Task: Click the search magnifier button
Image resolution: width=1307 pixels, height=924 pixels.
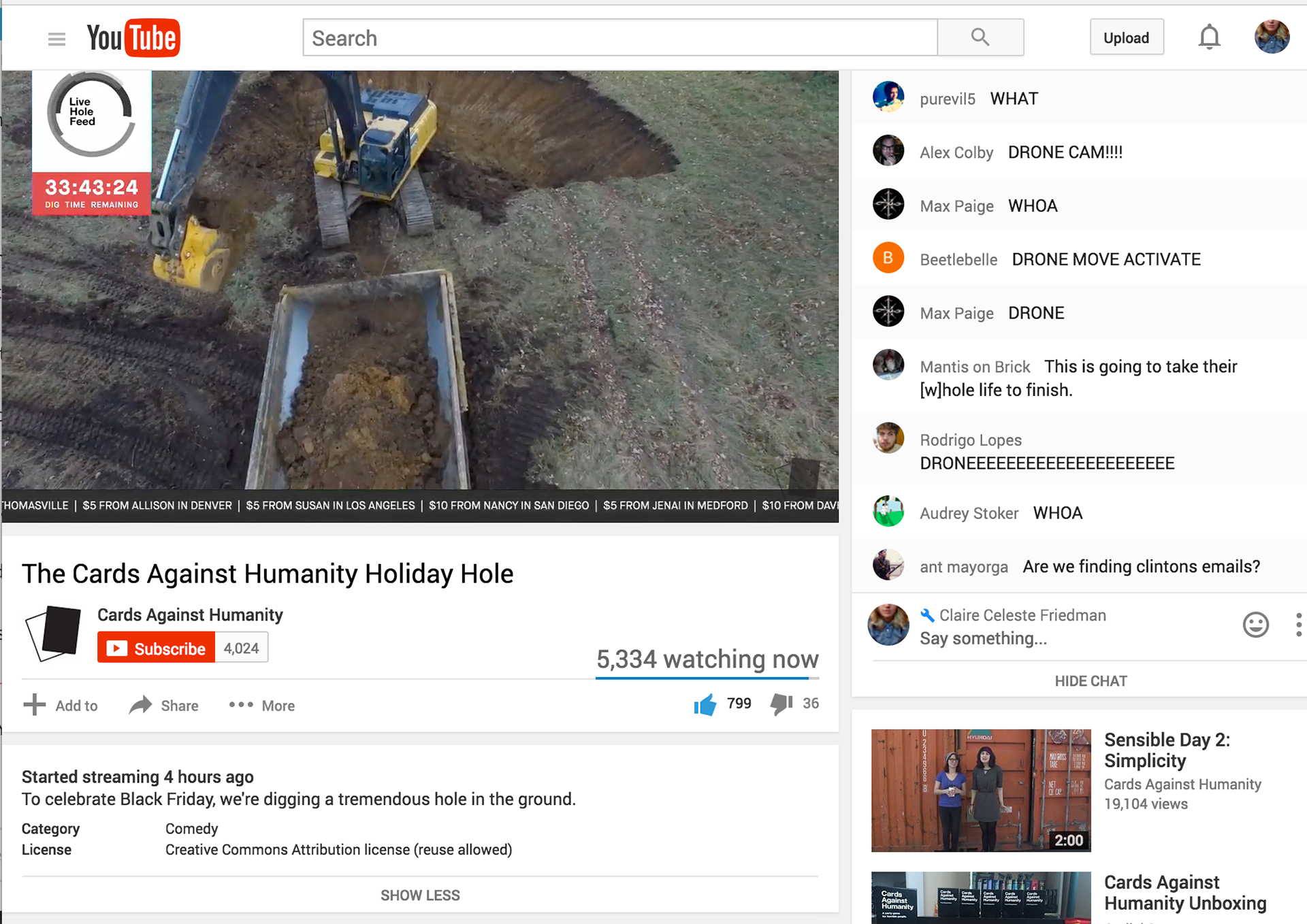Action: click(x=980, y=37)
